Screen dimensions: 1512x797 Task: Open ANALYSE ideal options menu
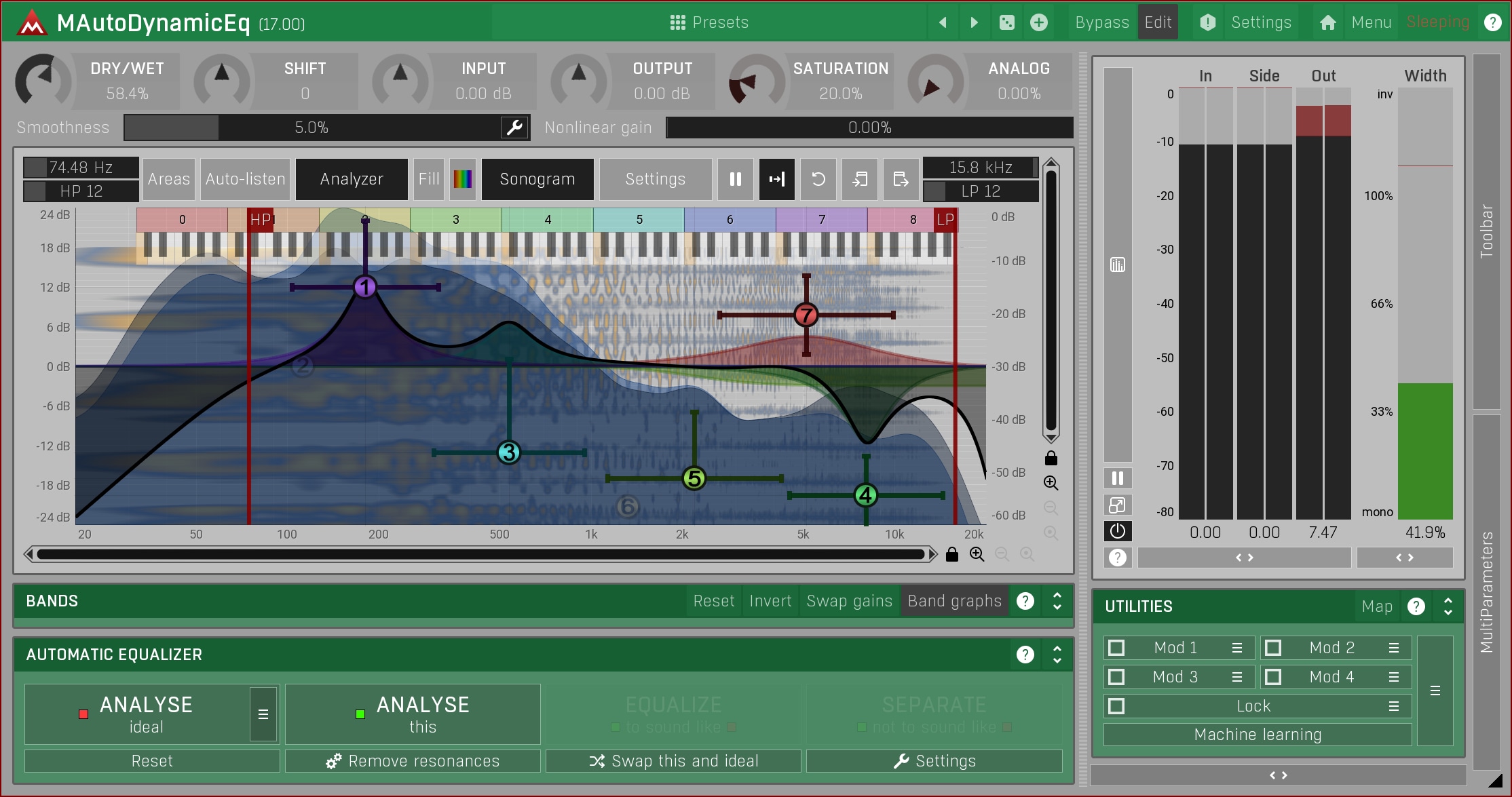click(x=263, y=714)
